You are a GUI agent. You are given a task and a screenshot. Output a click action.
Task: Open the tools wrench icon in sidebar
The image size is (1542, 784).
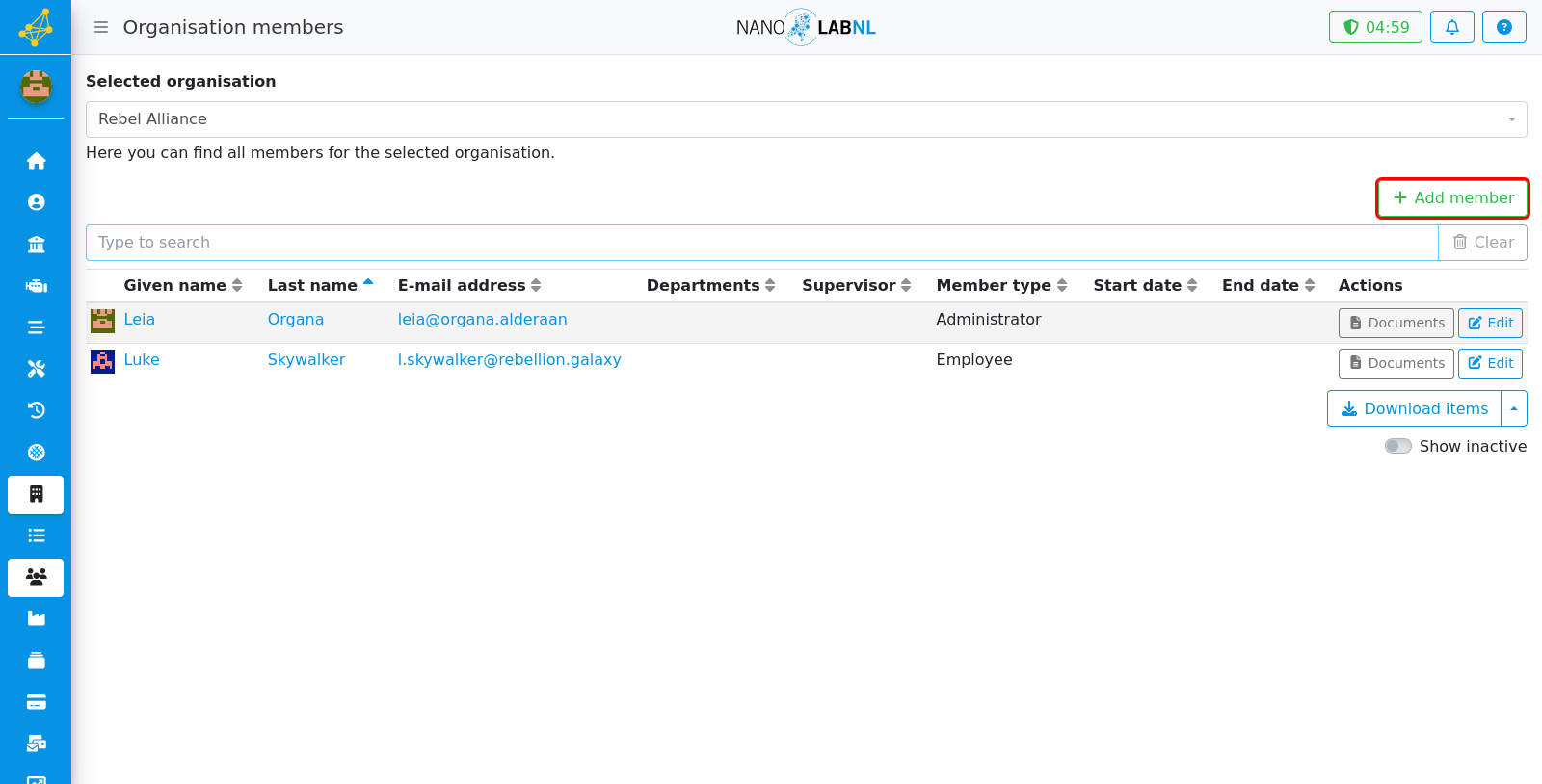click(36, 369)
